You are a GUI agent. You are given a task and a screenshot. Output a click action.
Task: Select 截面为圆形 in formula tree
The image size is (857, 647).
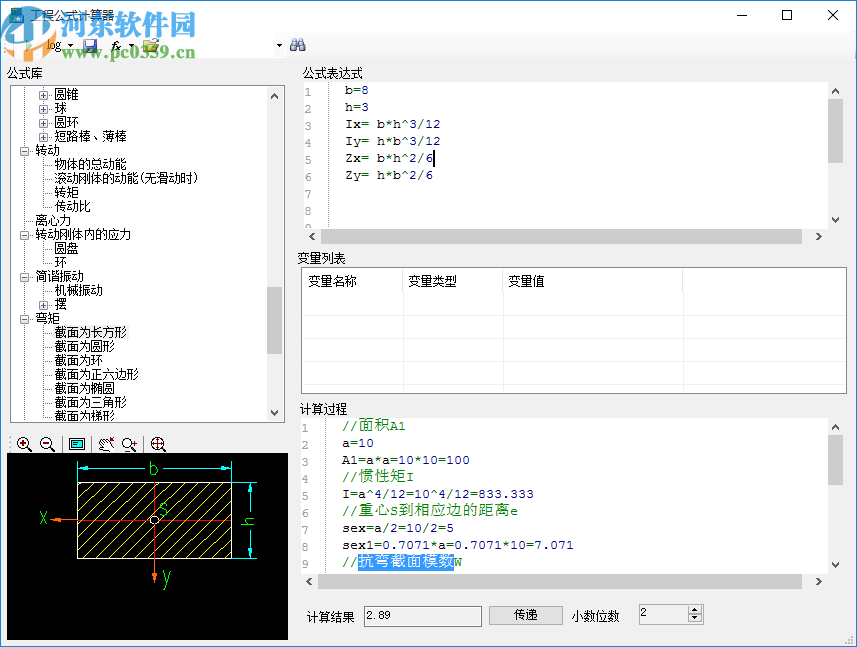point(84,346)
